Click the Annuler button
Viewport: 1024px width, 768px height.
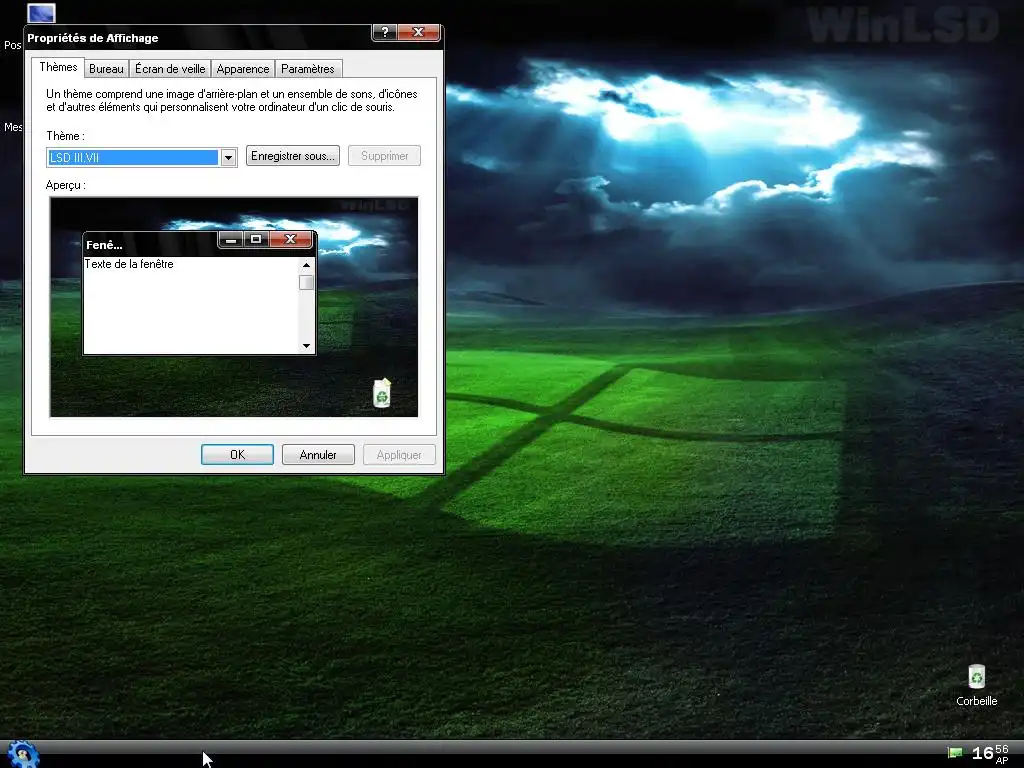click(318, 455)
